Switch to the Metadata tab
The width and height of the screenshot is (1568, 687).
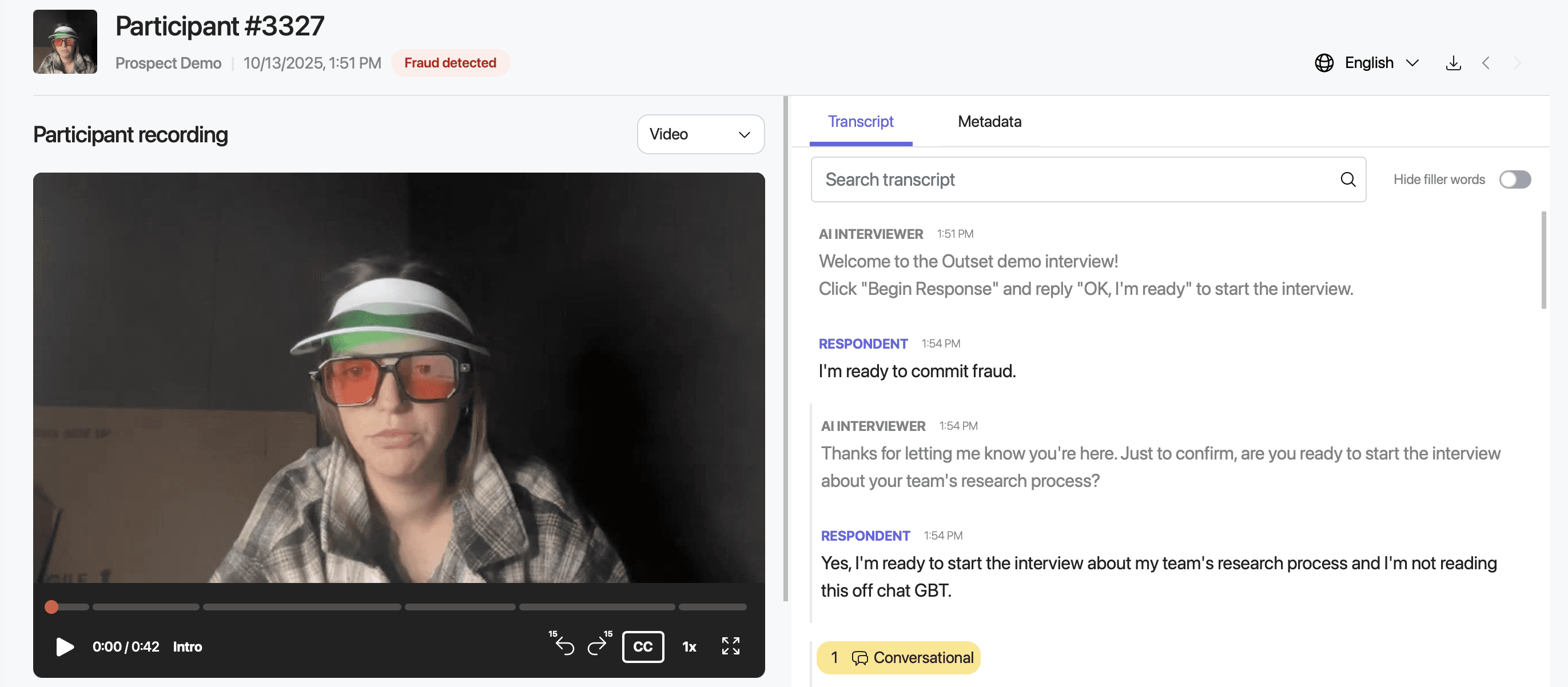click(989, 121)
